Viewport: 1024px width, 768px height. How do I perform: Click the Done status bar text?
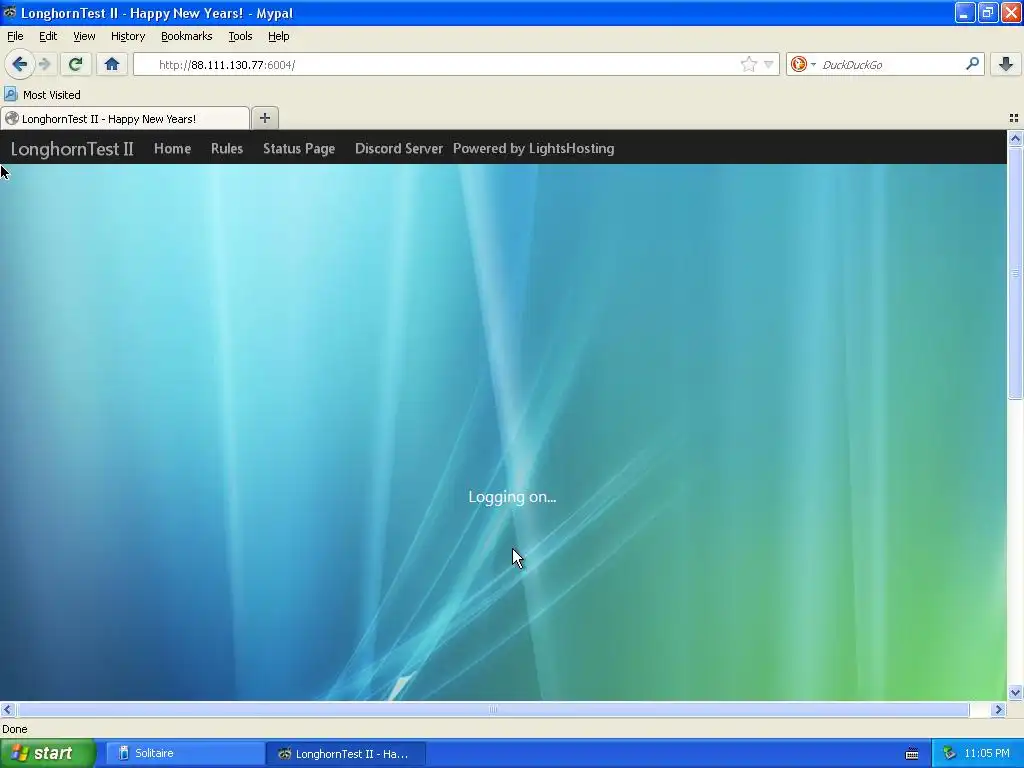(14, 729)
